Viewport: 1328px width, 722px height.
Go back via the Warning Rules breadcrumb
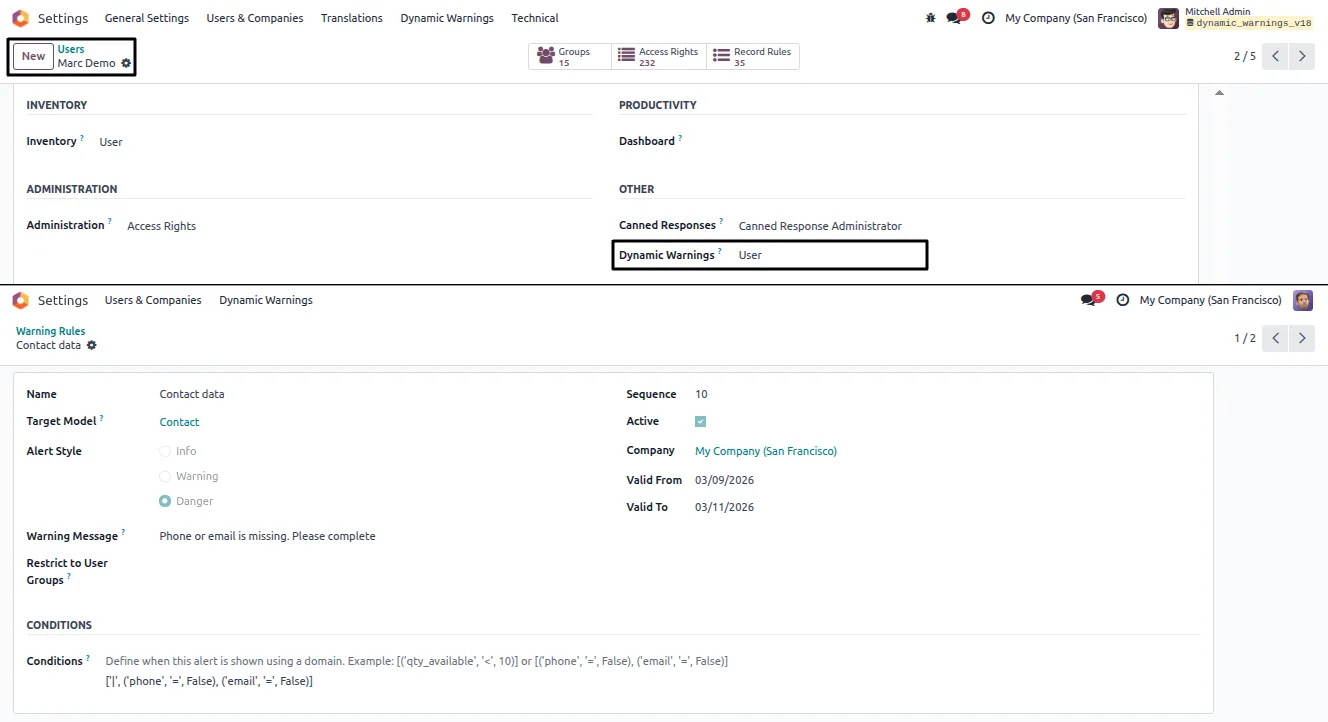click(x=51, y=331)
